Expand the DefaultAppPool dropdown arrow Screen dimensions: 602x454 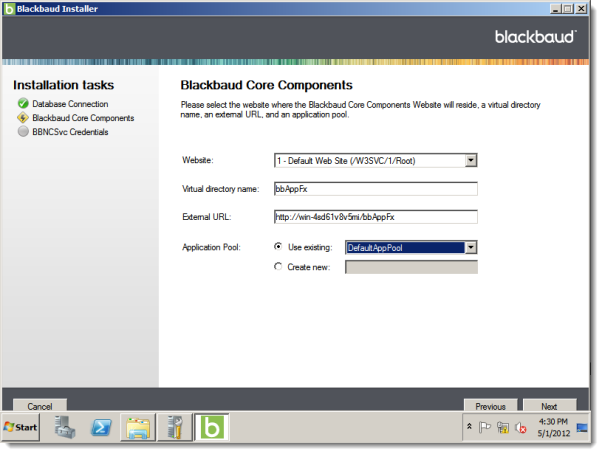tap(471, 248)
